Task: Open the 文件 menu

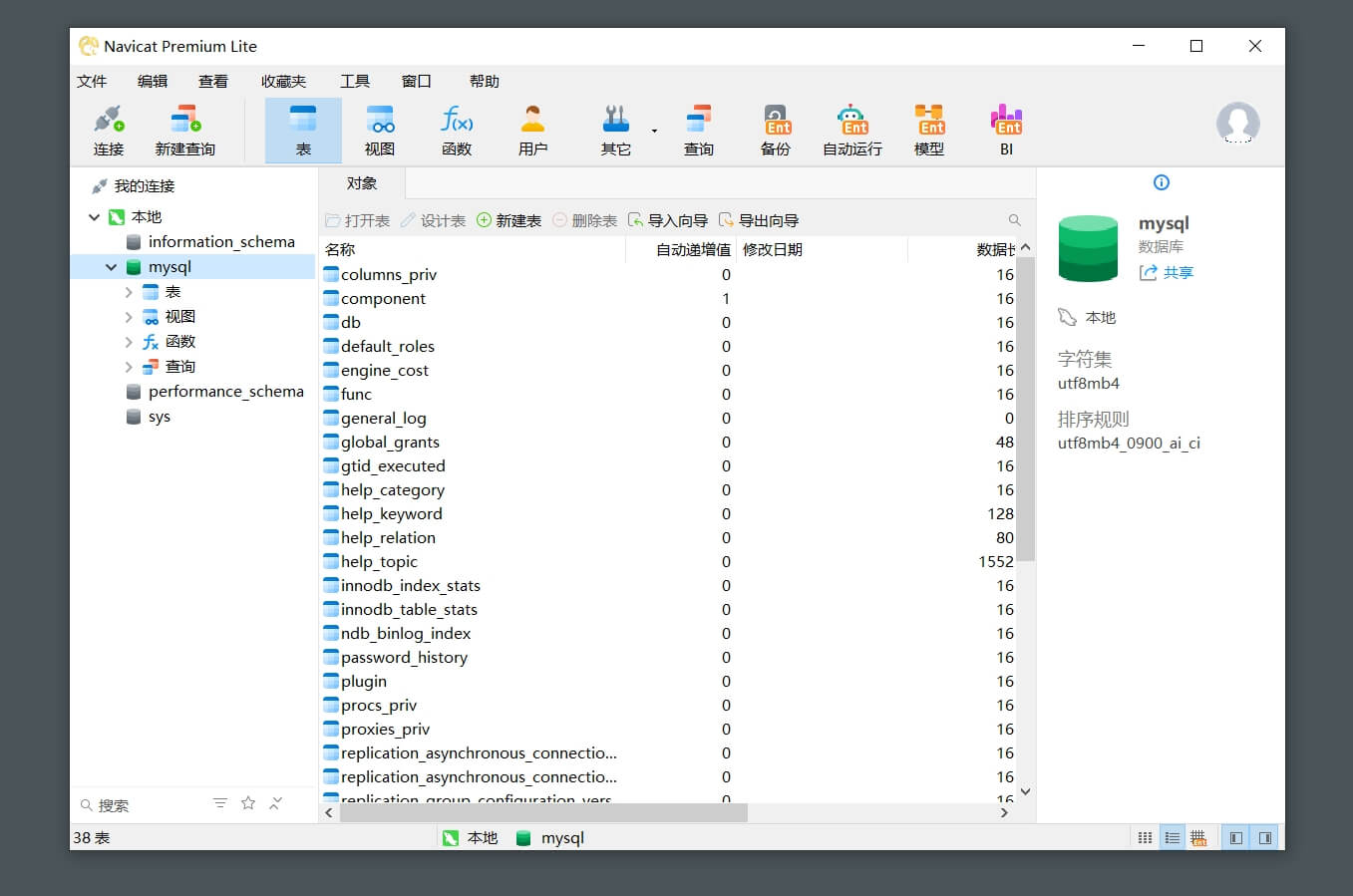Action: tap(92, 82)
